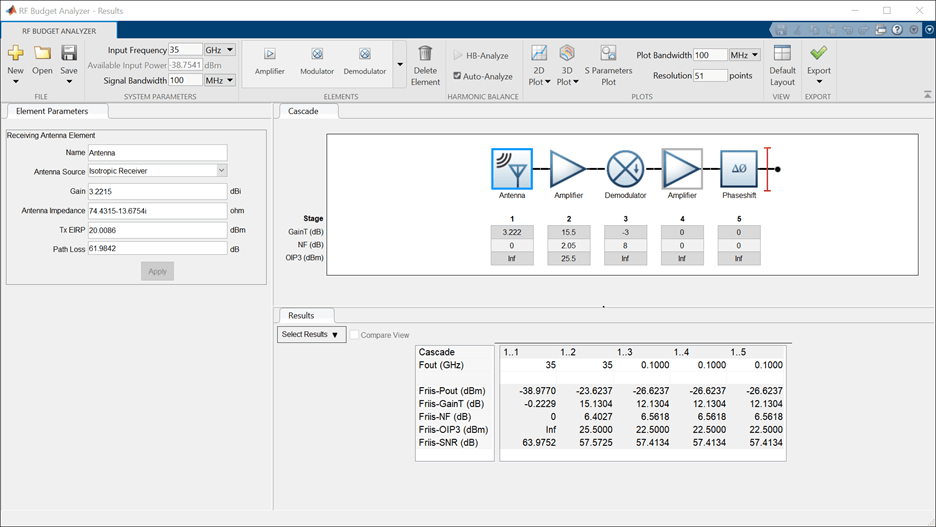Screen dimensions: 936x527
Task: Expand the Elements gallery arrow
Action: [x=399, y=65]
